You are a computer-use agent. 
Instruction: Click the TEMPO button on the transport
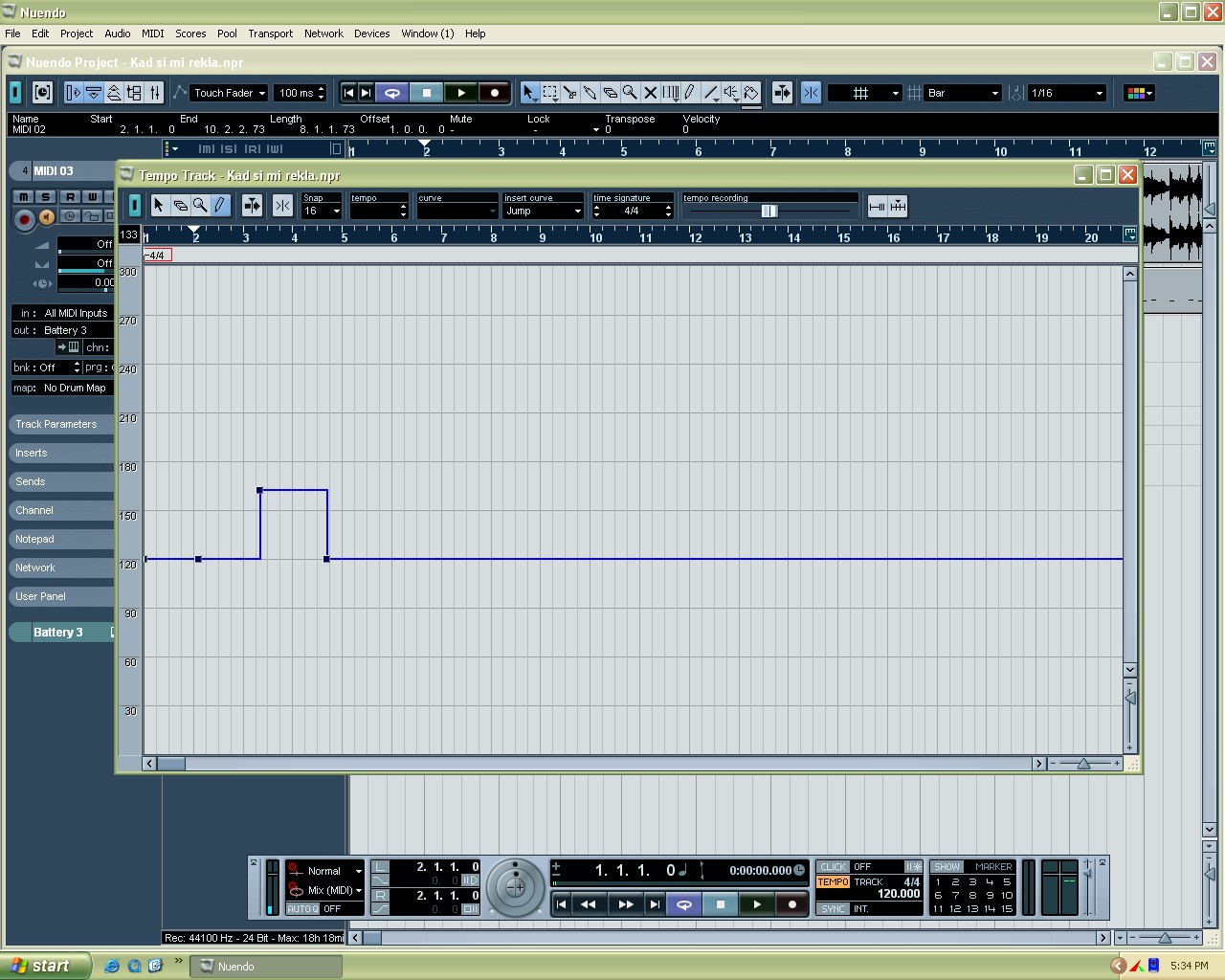click(x=833, y=882)
